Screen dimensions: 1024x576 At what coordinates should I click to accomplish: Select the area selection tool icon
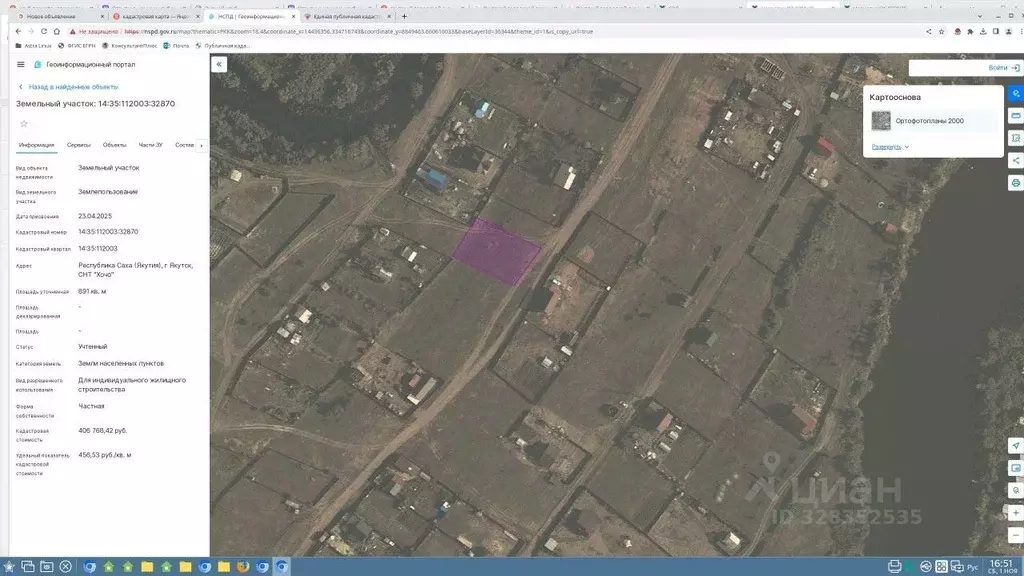[x=1015, y=138]
